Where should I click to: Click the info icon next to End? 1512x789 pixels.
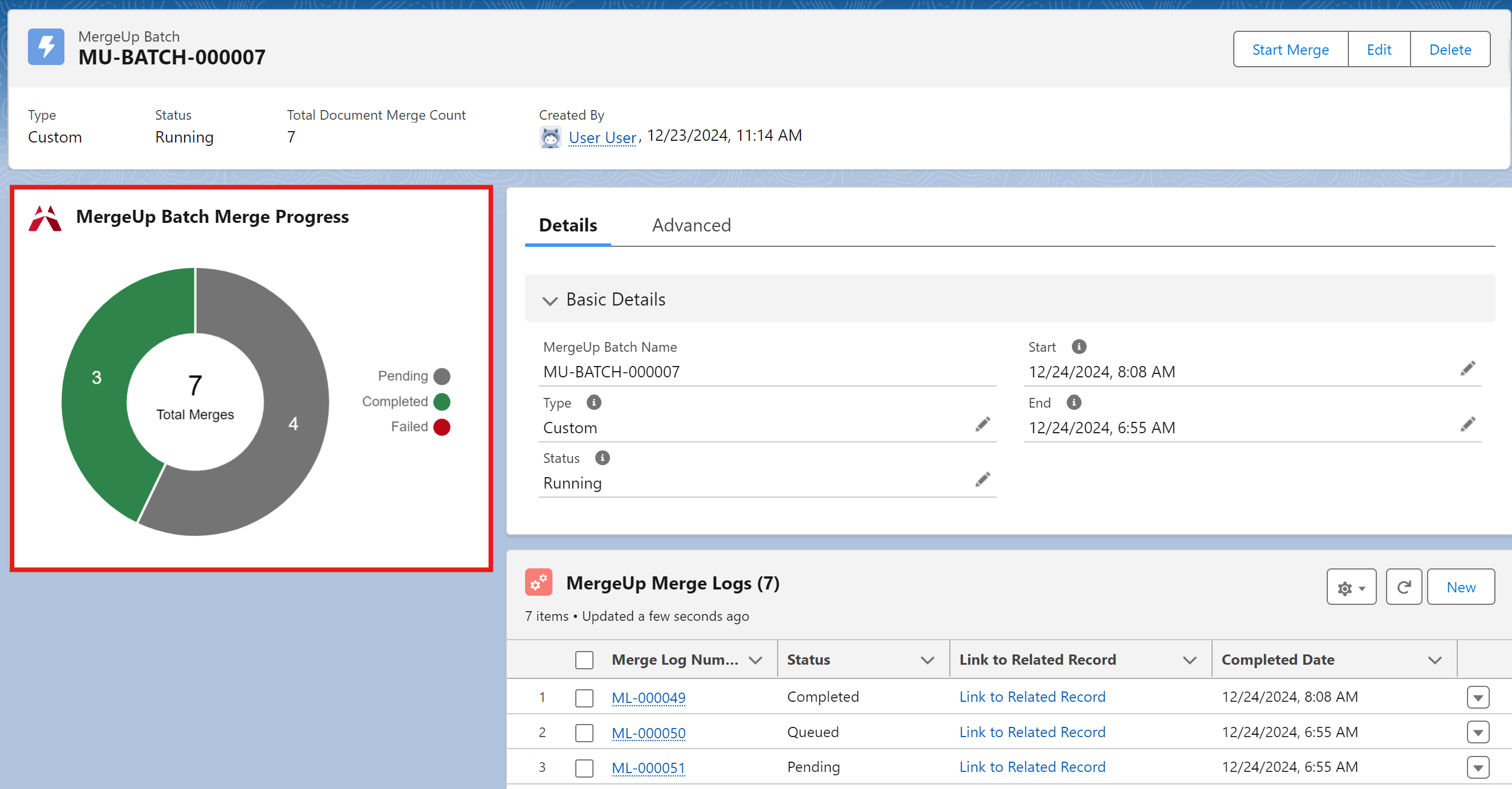click(1074, 402)
